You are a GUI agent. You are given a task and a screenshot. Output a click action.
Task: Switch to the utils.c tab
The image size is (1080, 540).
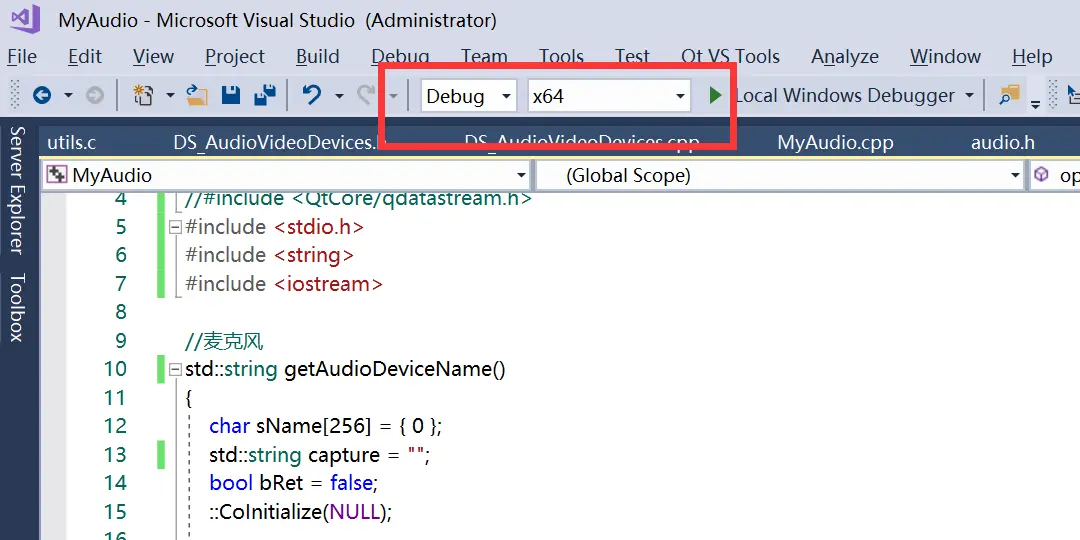(x=72, y=143)
